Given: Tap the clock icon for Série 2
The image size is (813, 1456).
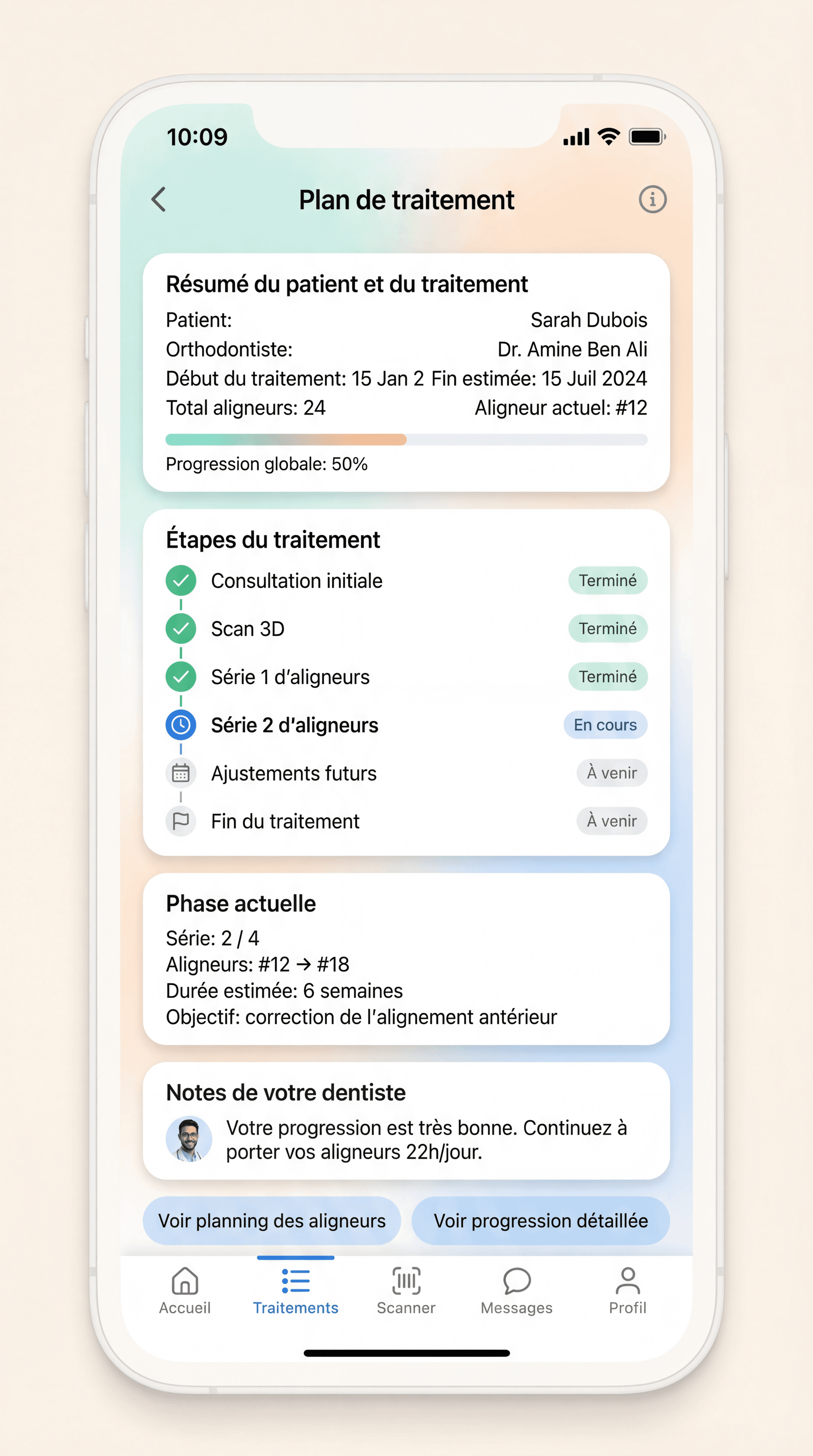Looking at the screenshot, I should coord(181,725).
